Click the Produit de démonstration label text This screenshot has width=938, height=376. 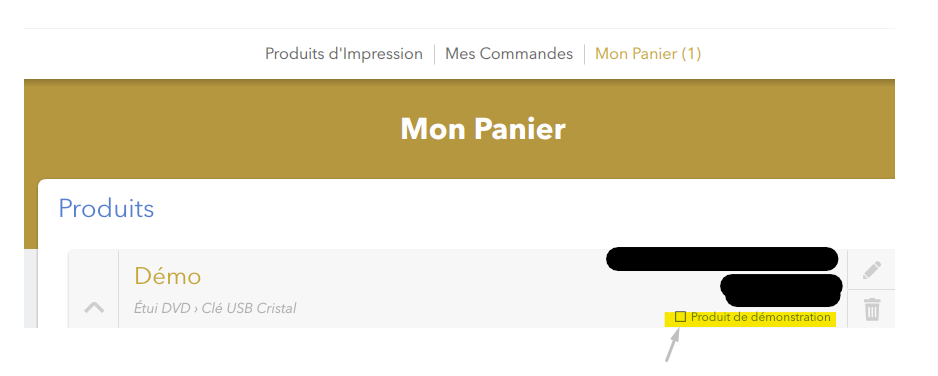(760, 317)
